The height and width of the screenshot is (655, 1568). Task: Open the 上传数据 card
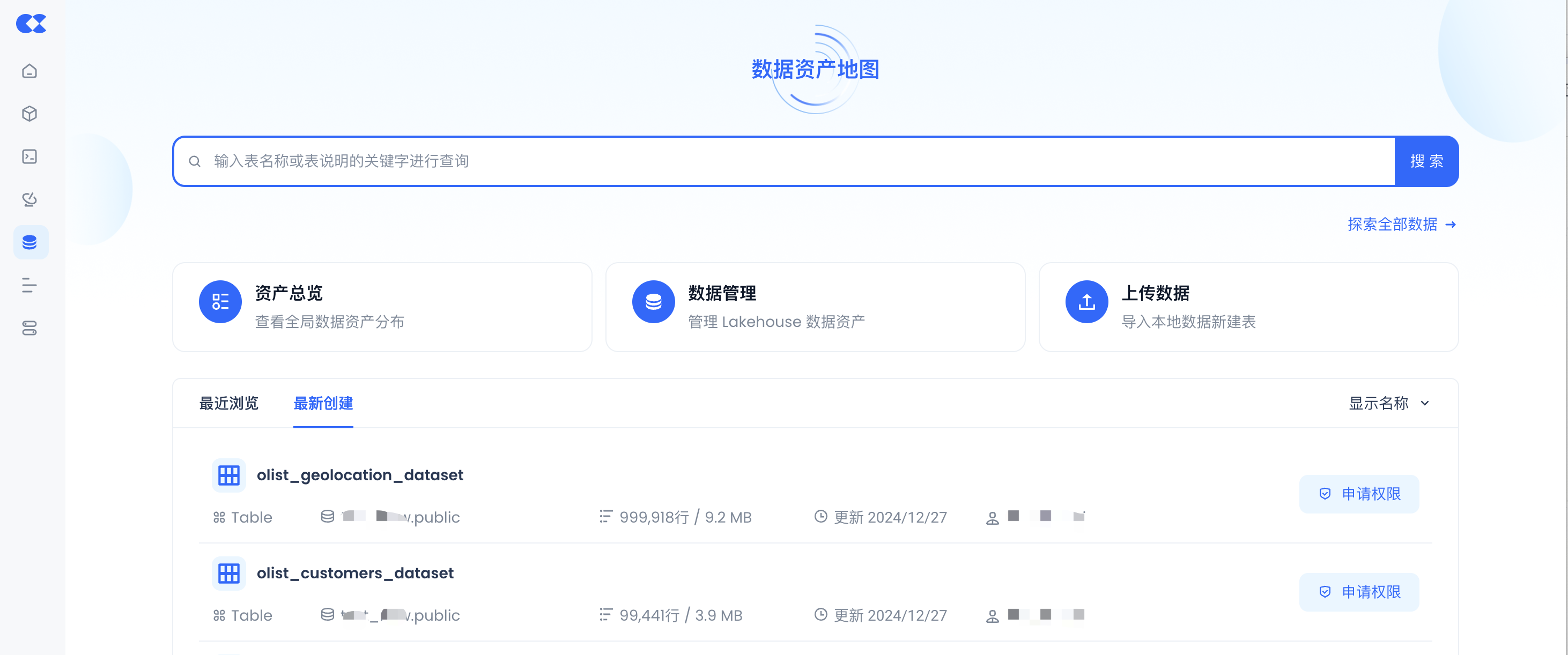point(1248,307)
